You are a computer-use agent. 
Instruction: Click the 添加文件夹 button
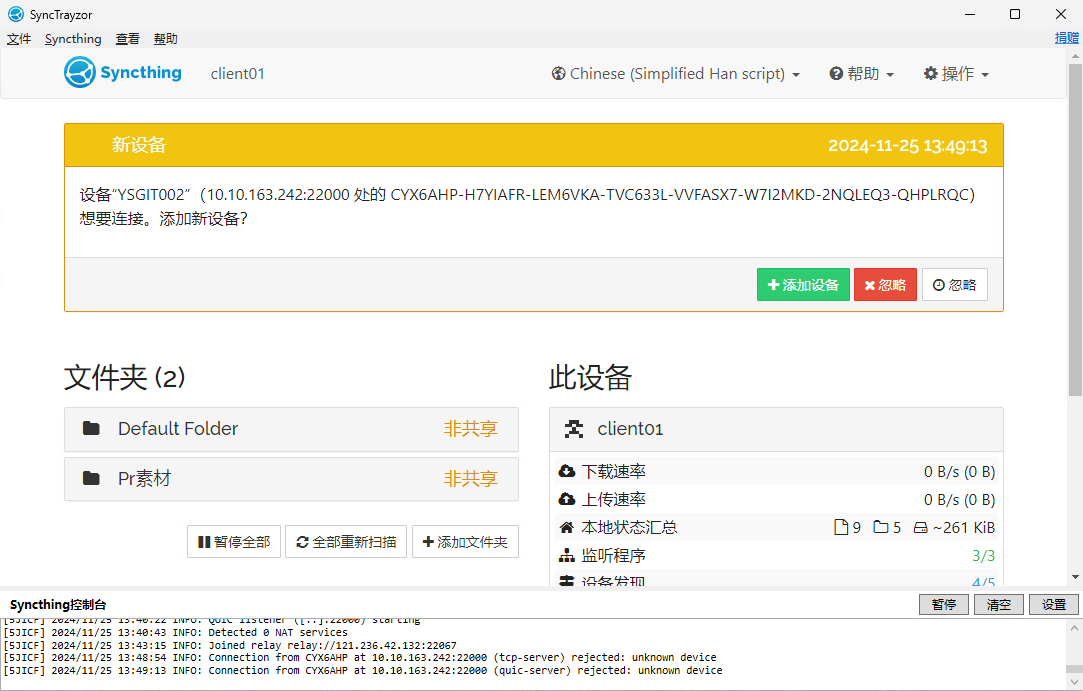point(466,542)
